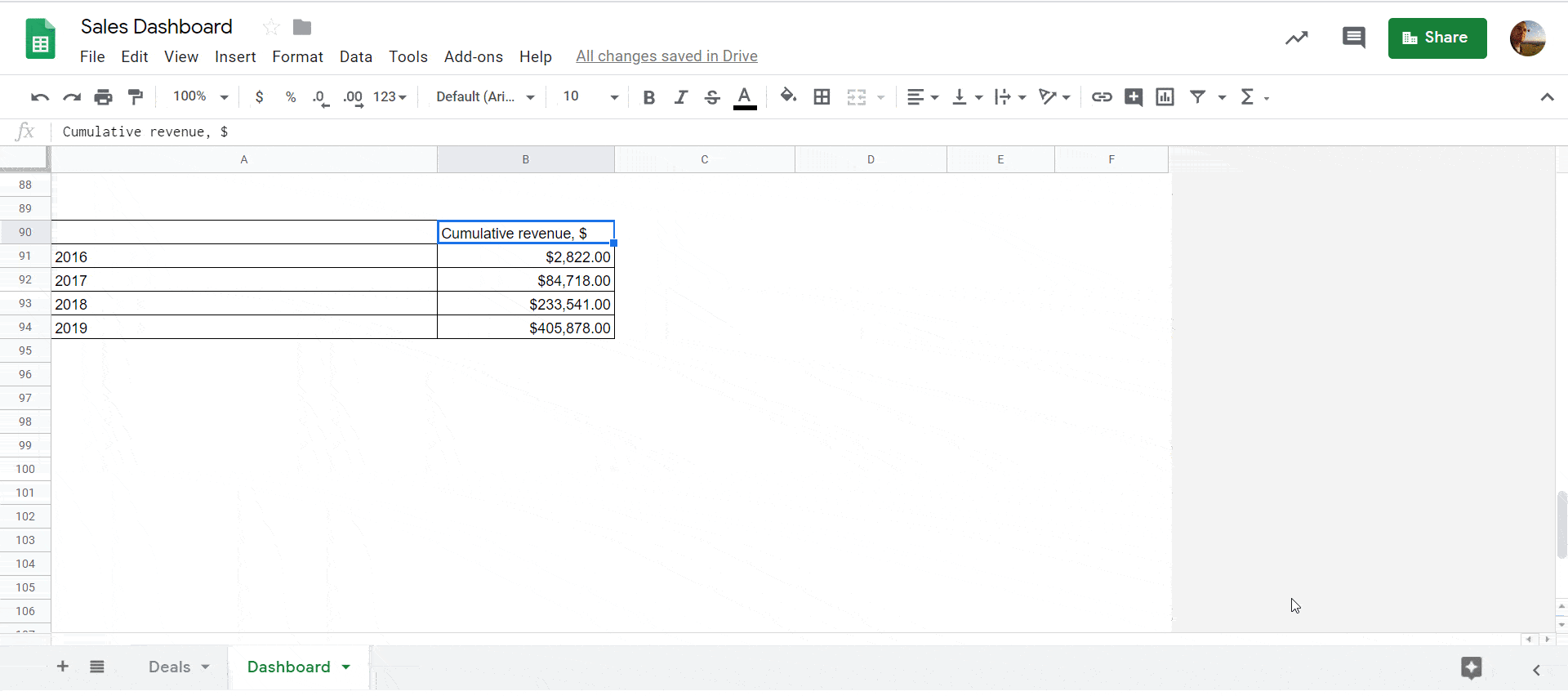This screenshot has width=1568, height=696.
Task: Select column B header
Action: coord(526,159)
